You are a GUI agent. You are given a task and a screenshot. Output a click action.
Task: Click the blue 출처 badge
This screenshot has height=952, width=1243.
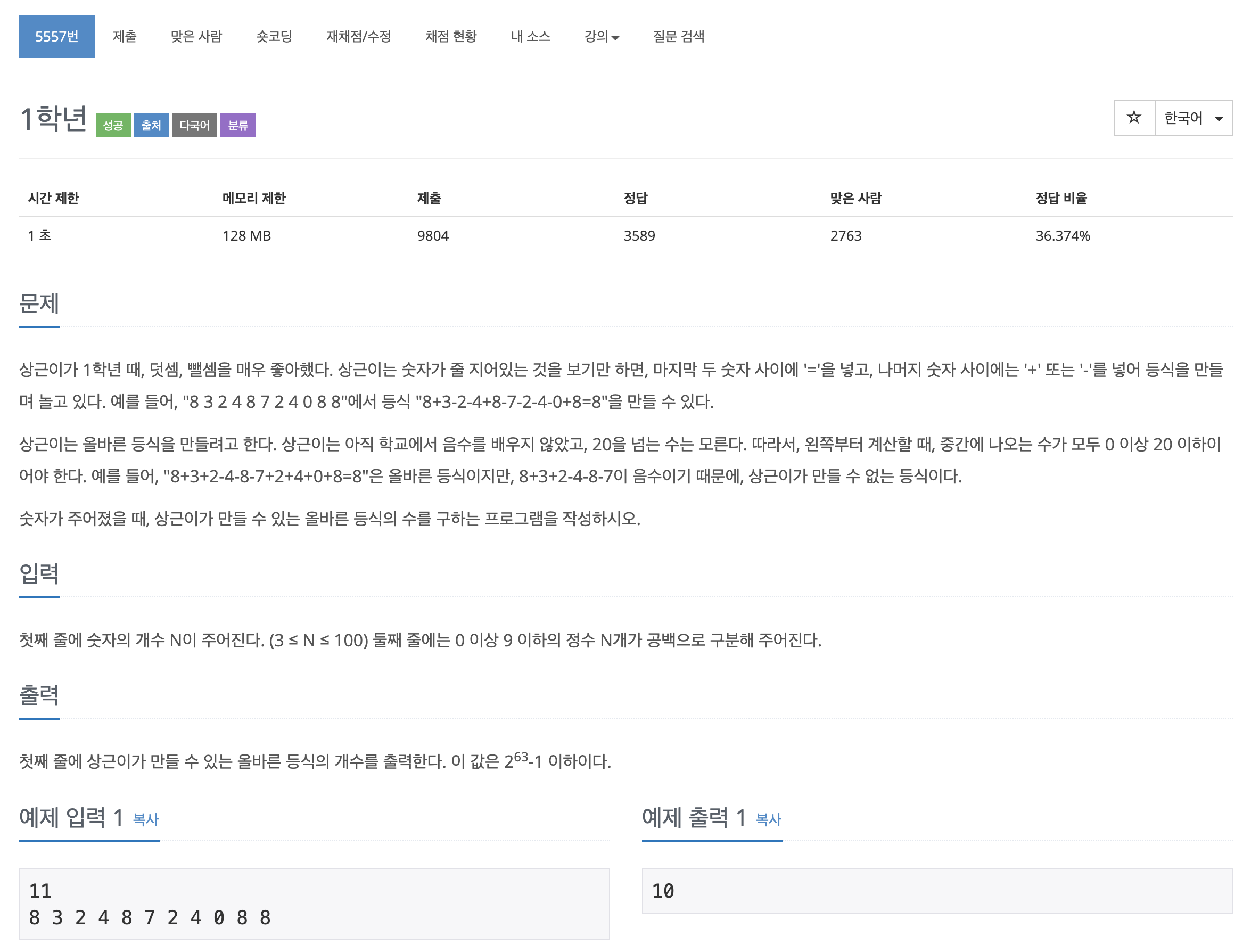[151, 125]
